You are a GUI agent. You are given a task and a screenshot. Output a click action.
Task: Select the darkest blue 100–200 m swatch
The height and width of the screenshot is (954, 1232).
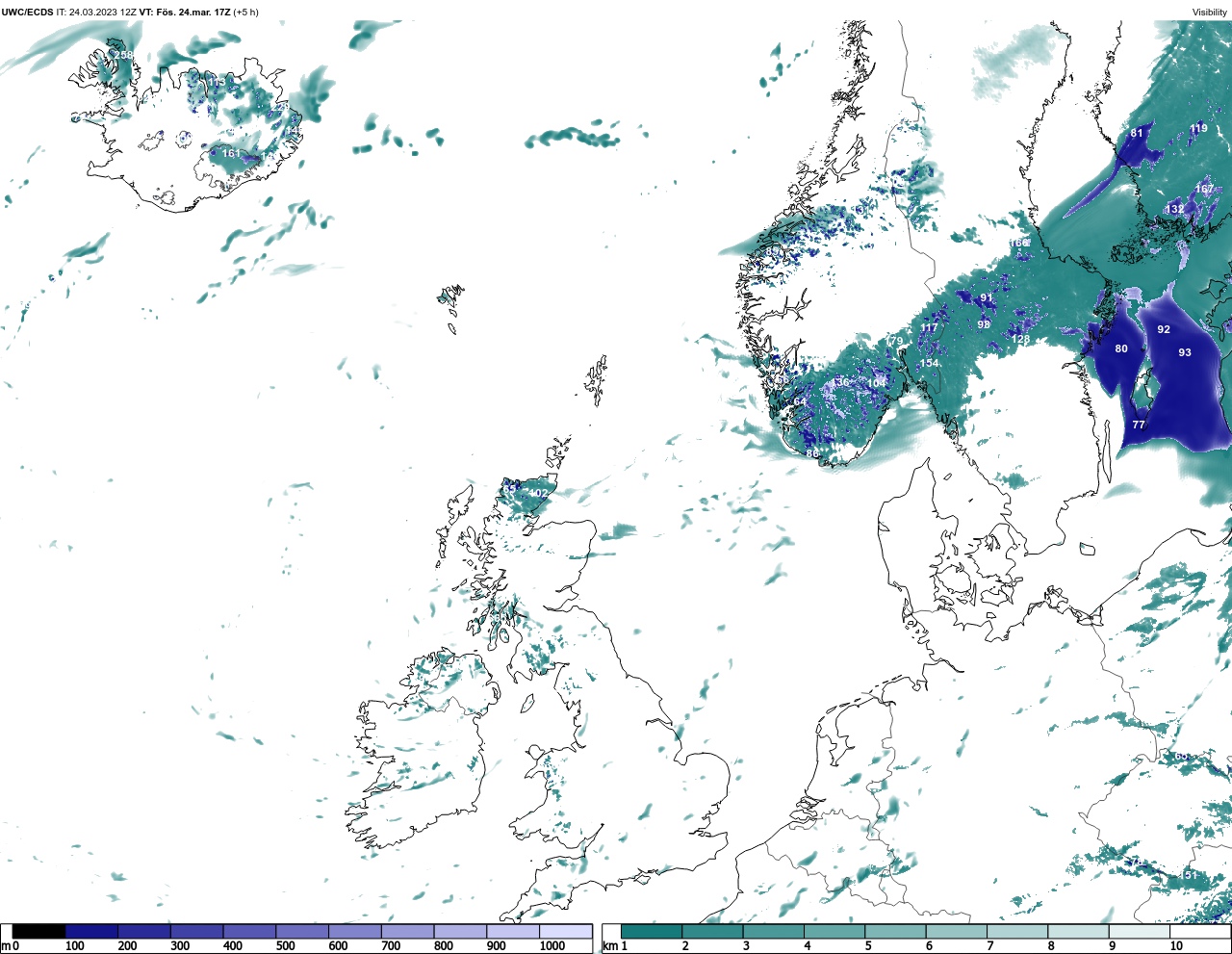coord(91,931)
